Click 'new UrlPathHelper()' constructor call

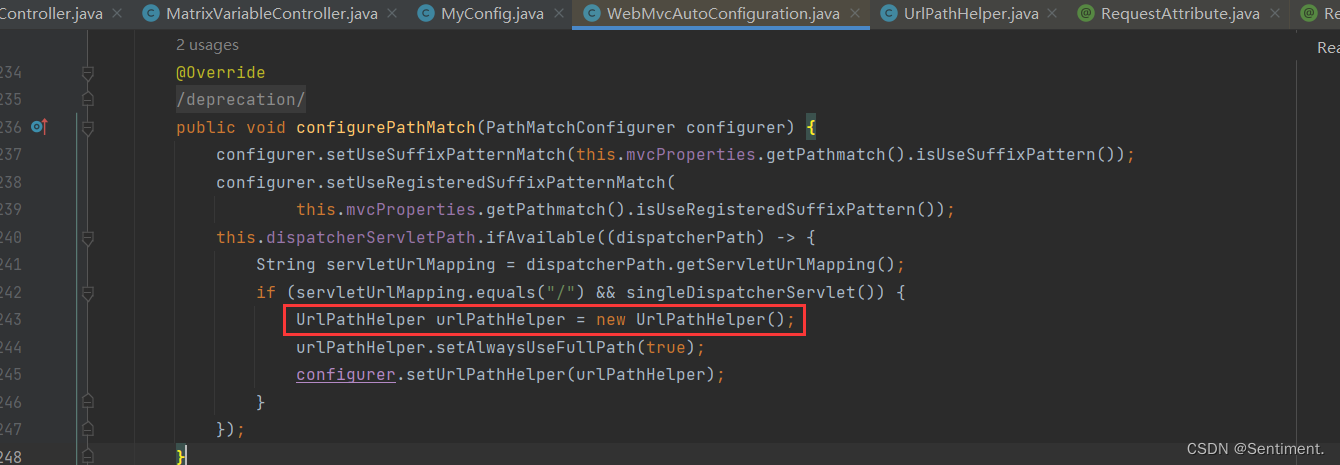pos(690,320)
